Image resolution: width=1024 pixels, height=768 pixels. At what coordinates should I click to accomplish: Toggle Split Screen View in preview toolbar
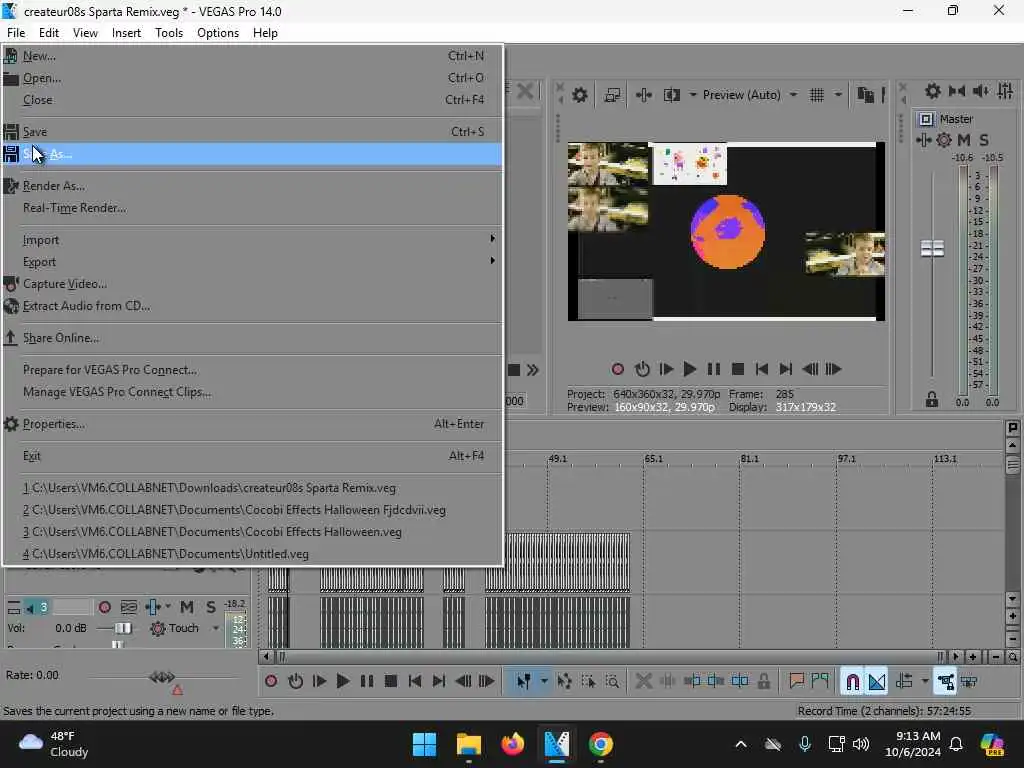click(x=671, y=95)
